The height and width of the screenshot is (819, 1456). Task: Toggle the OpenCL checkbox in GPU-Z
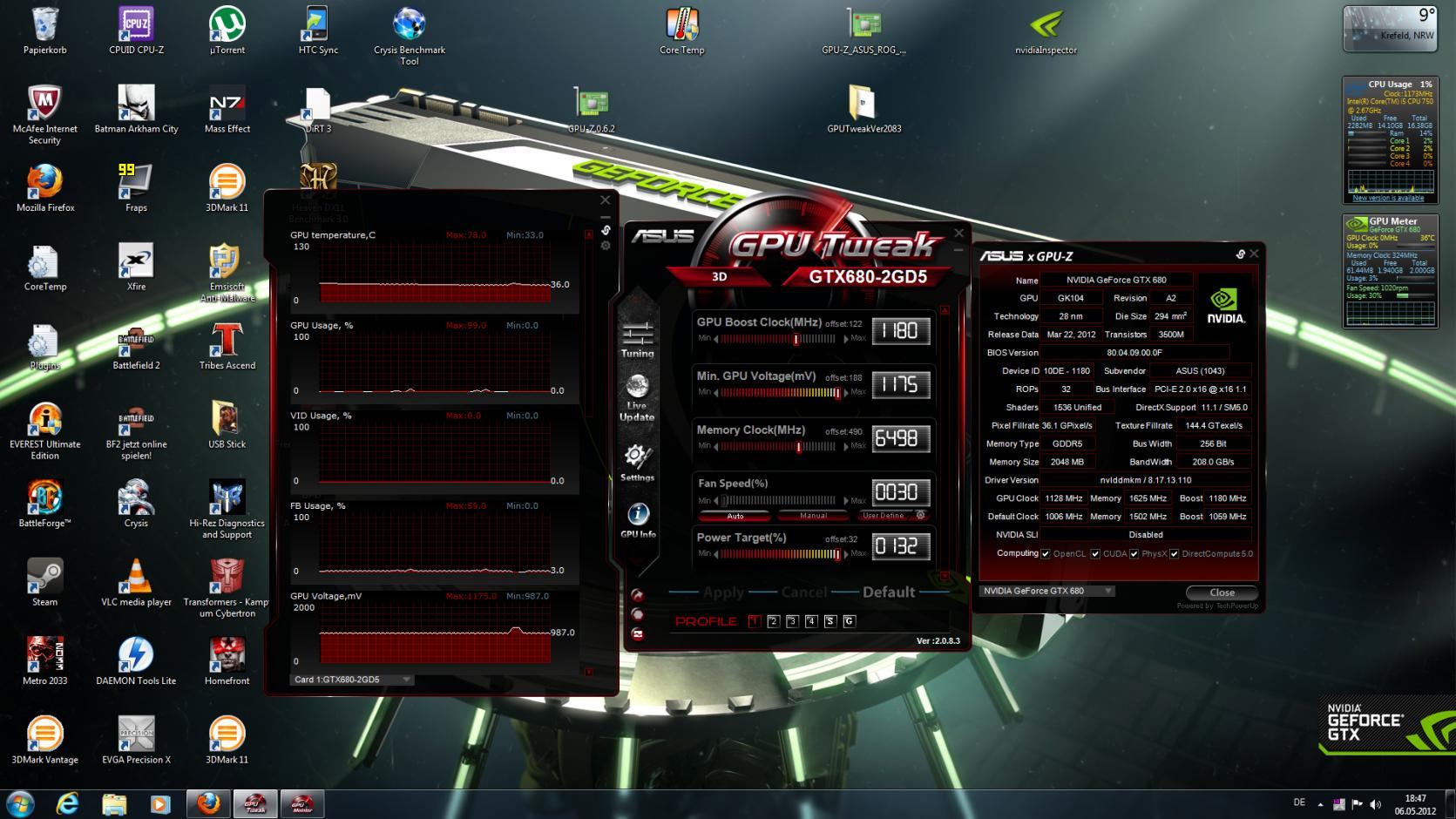click(x=1046, y=554)
